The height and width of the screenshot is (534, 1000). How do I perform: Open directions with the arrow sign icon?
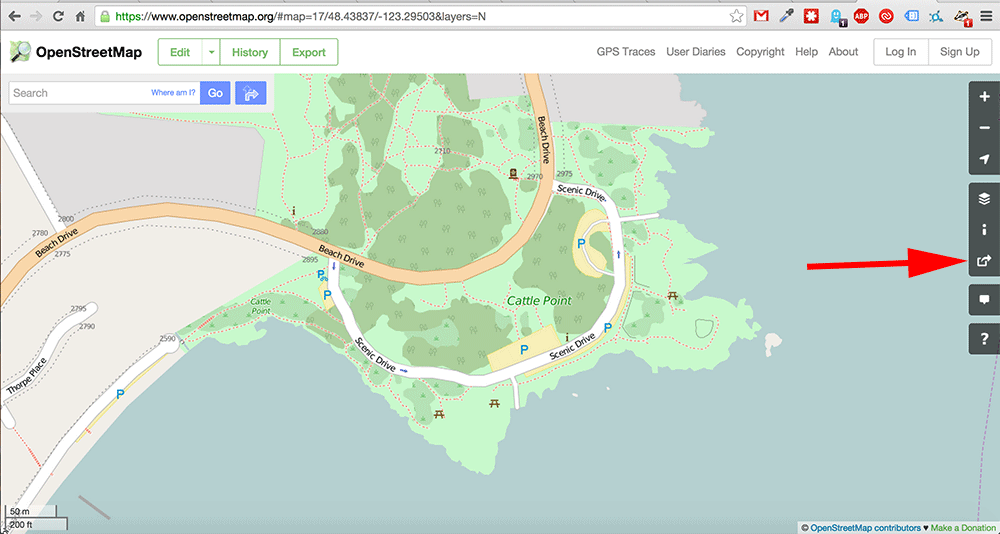point(251,93)
